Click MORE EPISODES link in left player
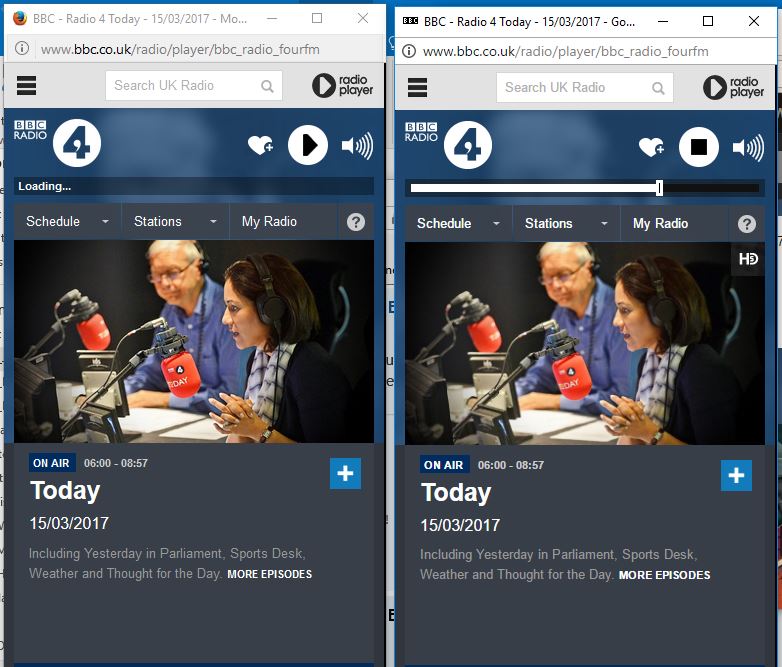The height and width of the screenshot is (667, 782). click(270, 574)
